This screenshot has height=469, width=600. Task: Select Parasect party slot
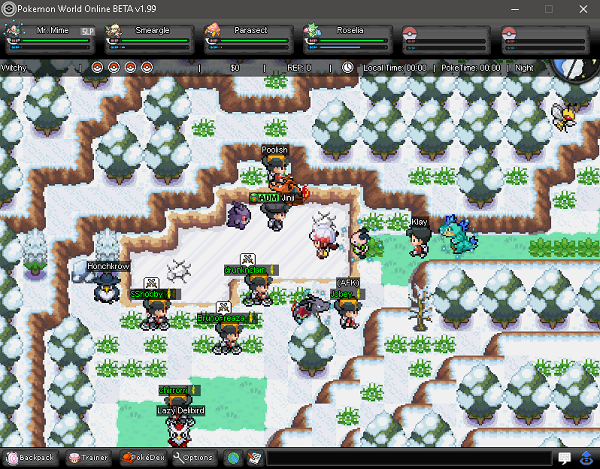pos(248,39)
